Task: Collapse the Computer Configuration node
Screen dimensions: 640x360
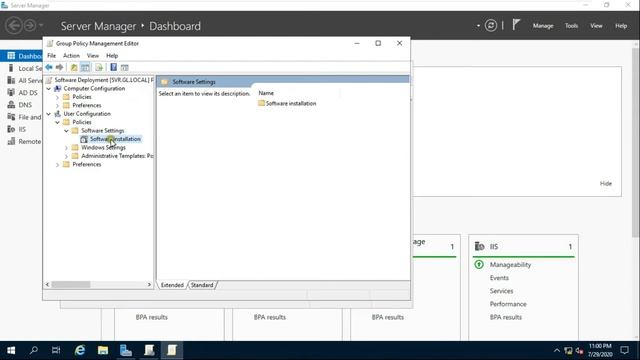Action: point(49,89)
